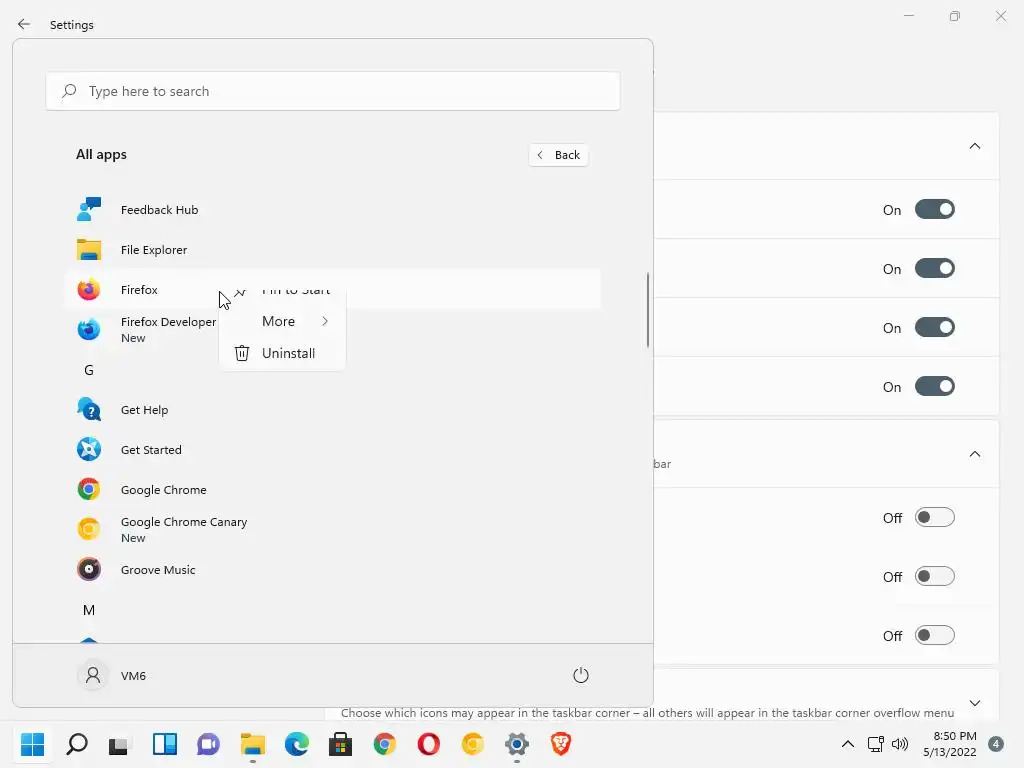Turn on the third Off toggle in Settings

[x=935, y=635]
